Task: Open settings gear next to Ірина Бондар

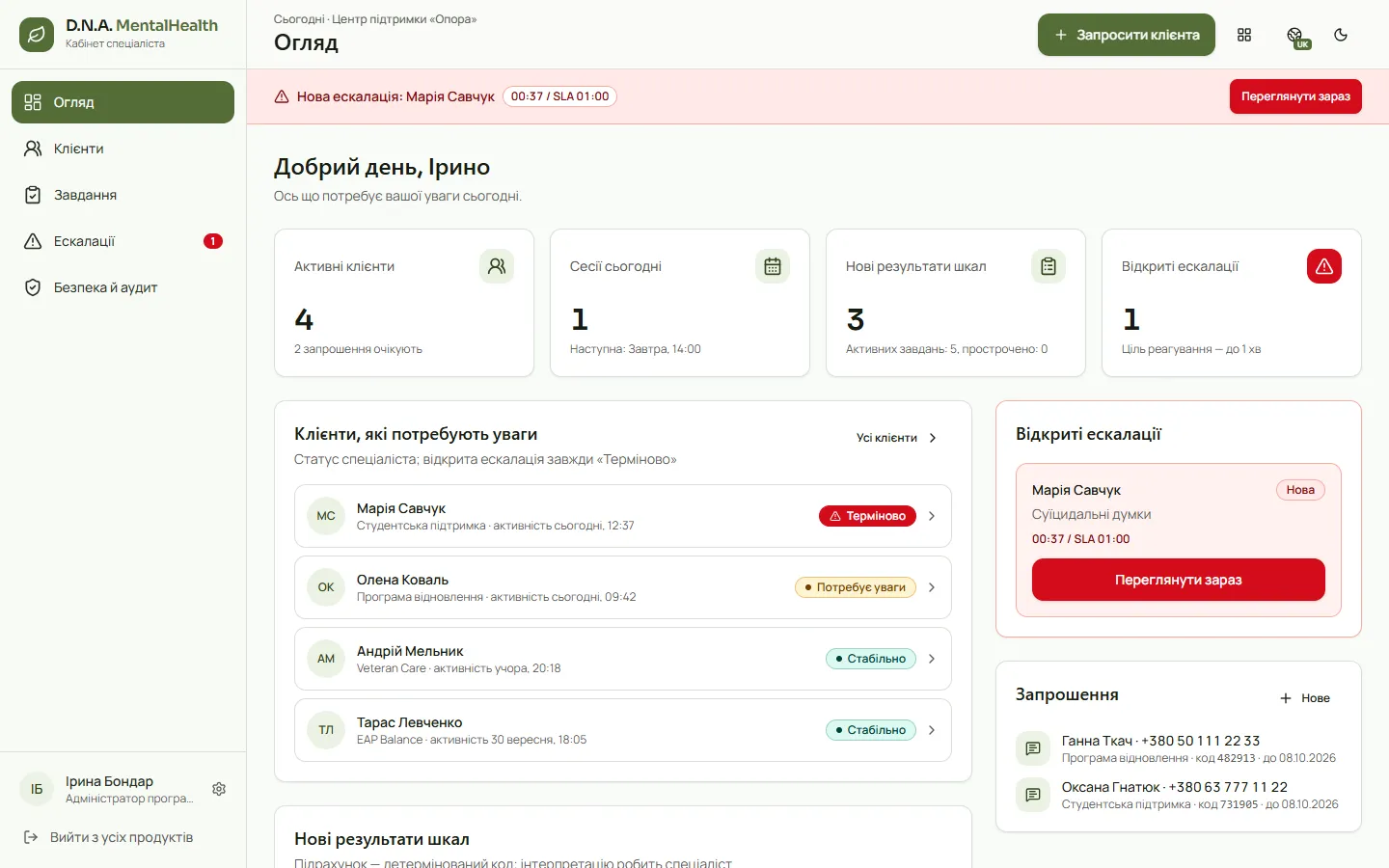Action: [219, 789]
